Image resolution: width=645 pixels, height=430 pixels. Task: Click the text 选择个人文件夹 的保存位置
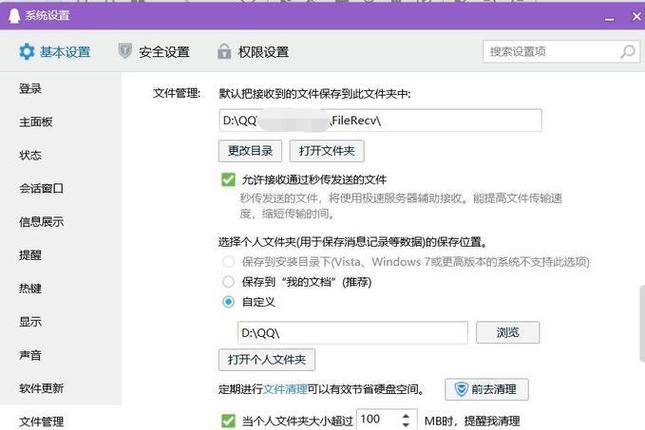point(353,242)
